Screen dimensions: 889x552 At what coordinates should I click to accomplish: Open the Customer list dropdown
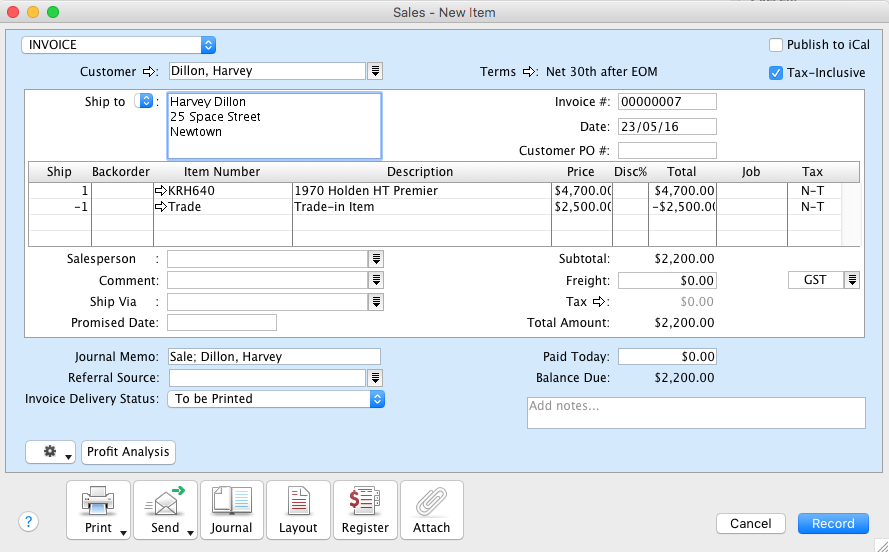[376, 71]
